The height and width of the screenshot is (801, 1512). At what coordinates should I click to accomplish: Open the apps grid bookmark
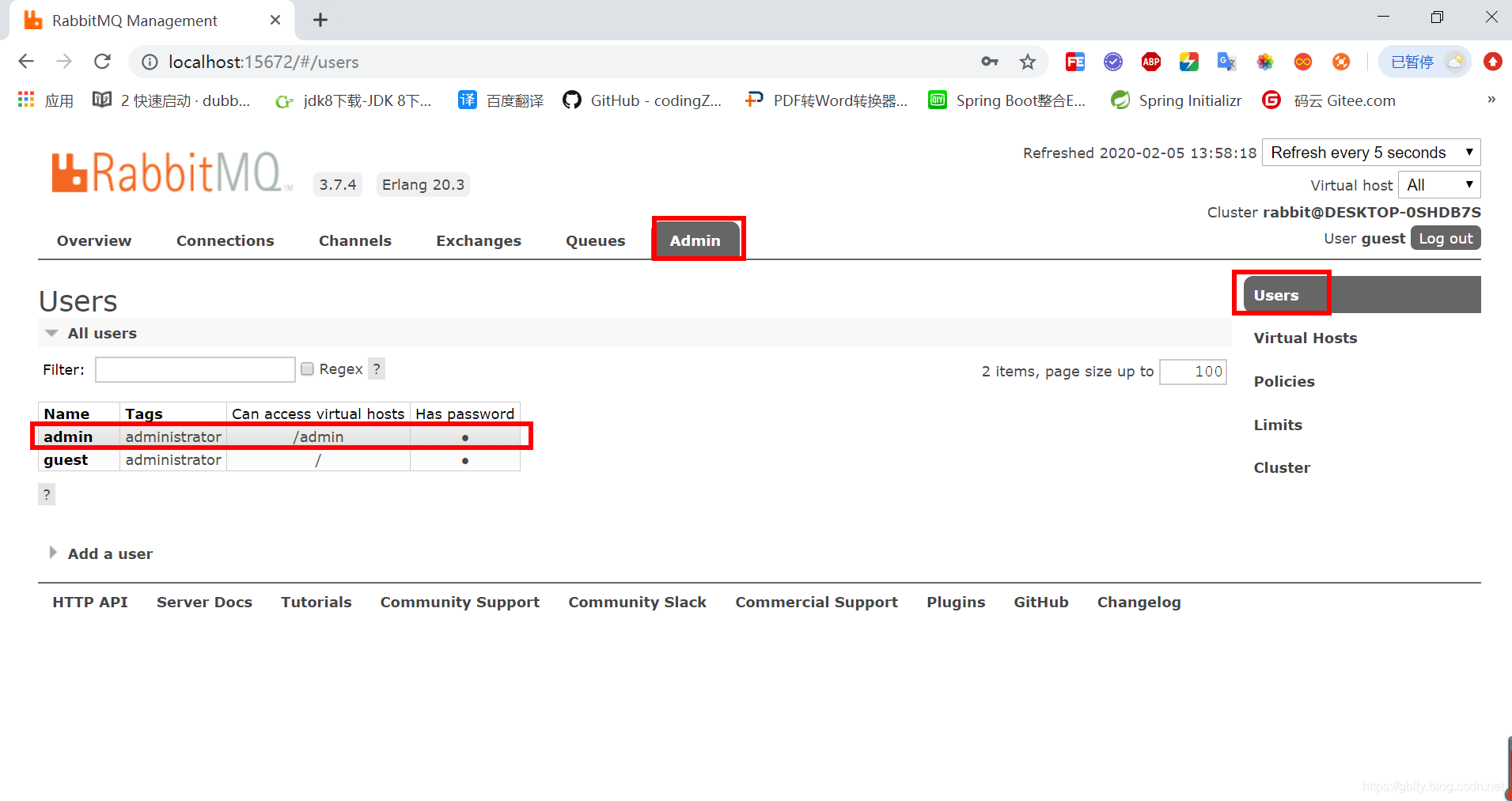(x=46, y=100)
